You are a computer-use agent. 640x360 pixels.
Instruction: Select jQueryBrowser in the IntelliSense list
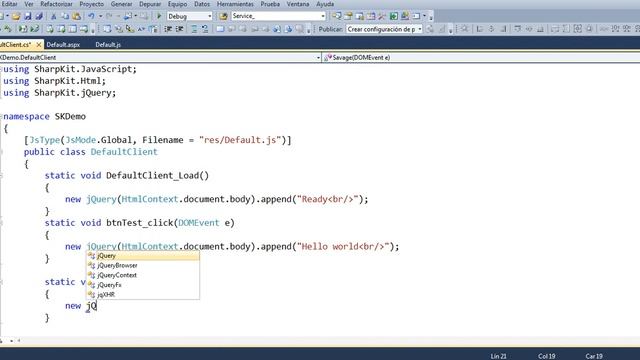(143, 265)
